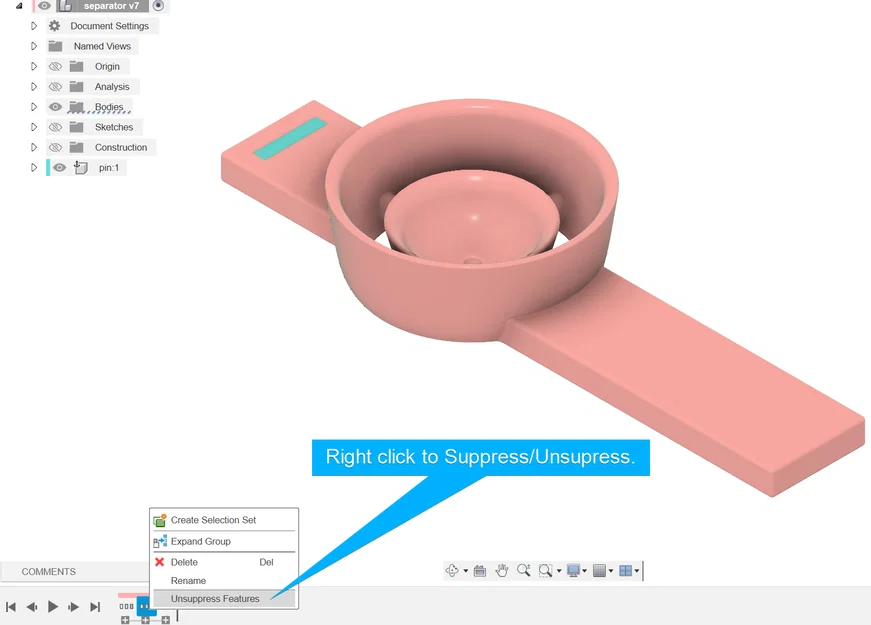Play the design timeline
Screen dimensions: 871x625
53,607
